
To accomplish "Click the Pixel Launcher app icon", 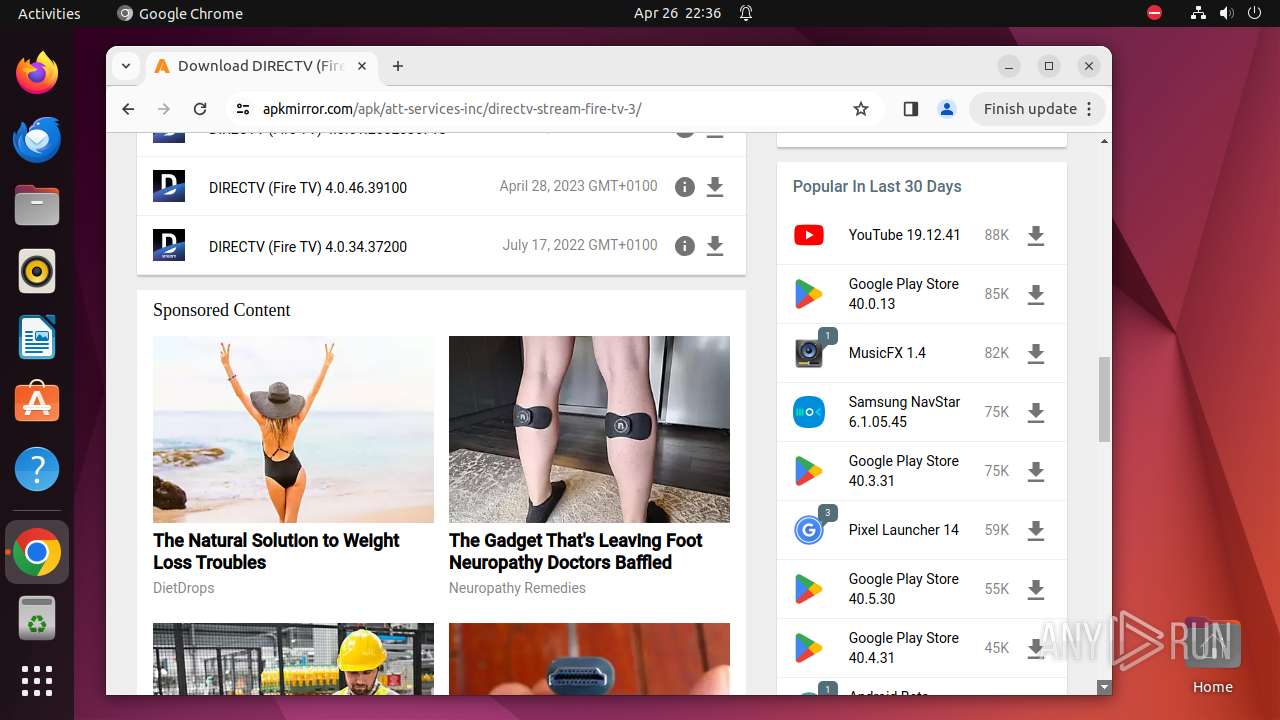I will coord(809,530).
